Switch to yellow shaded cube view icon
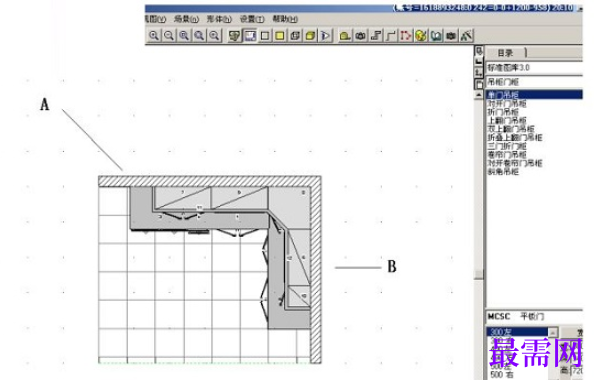Image resolution: width=601 pixels, height=384 pixels. click(x=310, y=36)
